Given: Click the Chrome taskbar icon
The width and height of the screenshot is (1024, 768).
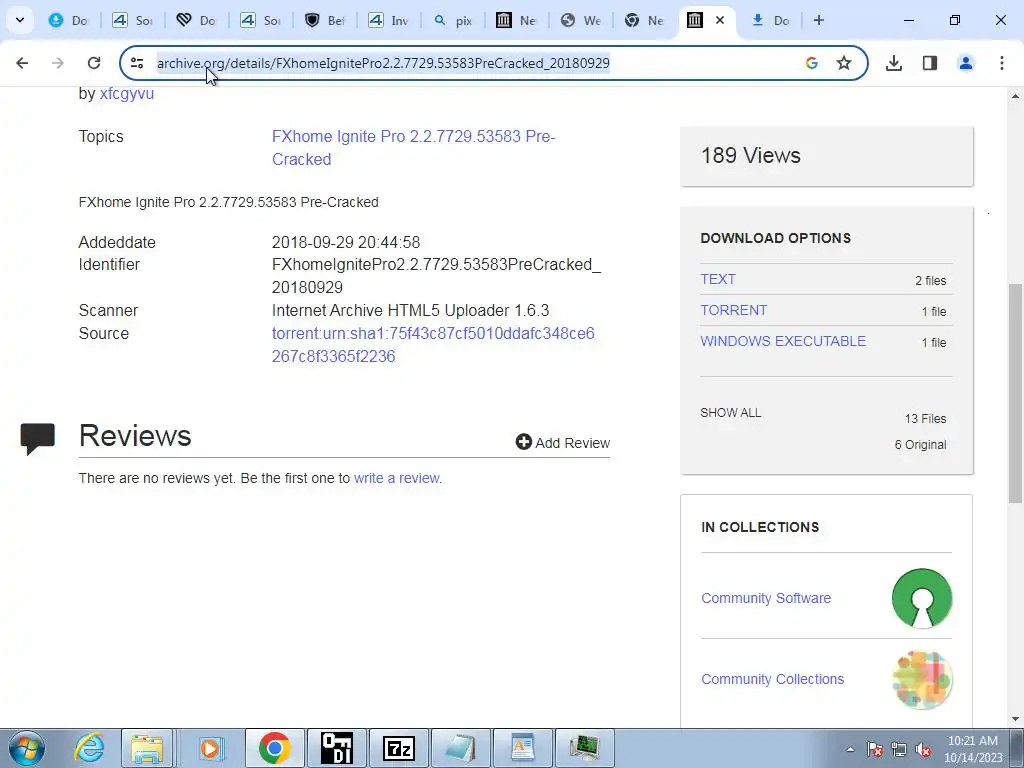Looking at the screenshot, I should point(274,748).
